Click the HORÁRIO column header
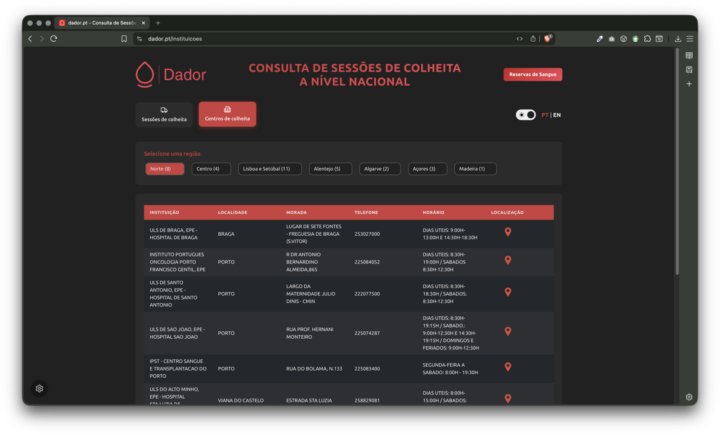This screenshot has width=720, height=435. [x=433, y=213]
